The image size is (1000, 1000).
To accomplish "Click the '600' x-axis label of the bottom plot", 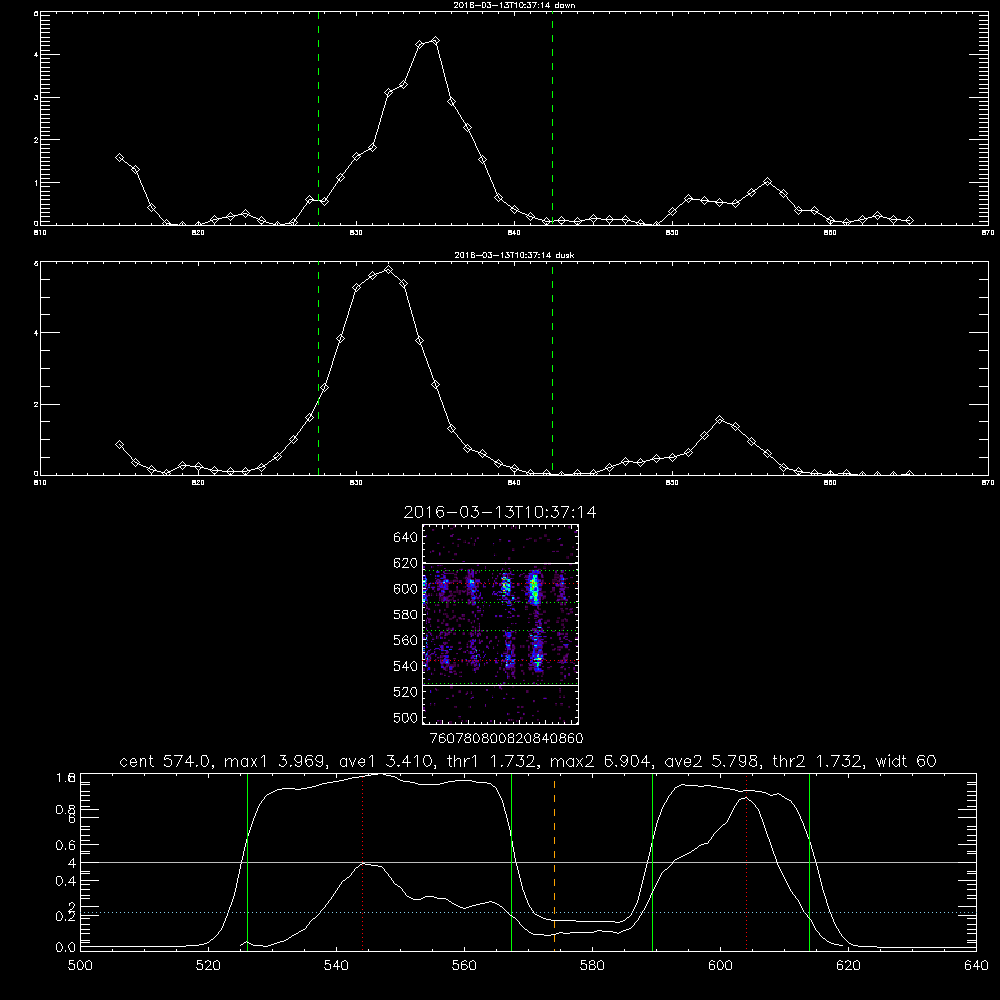I will (x=720, y=966).
